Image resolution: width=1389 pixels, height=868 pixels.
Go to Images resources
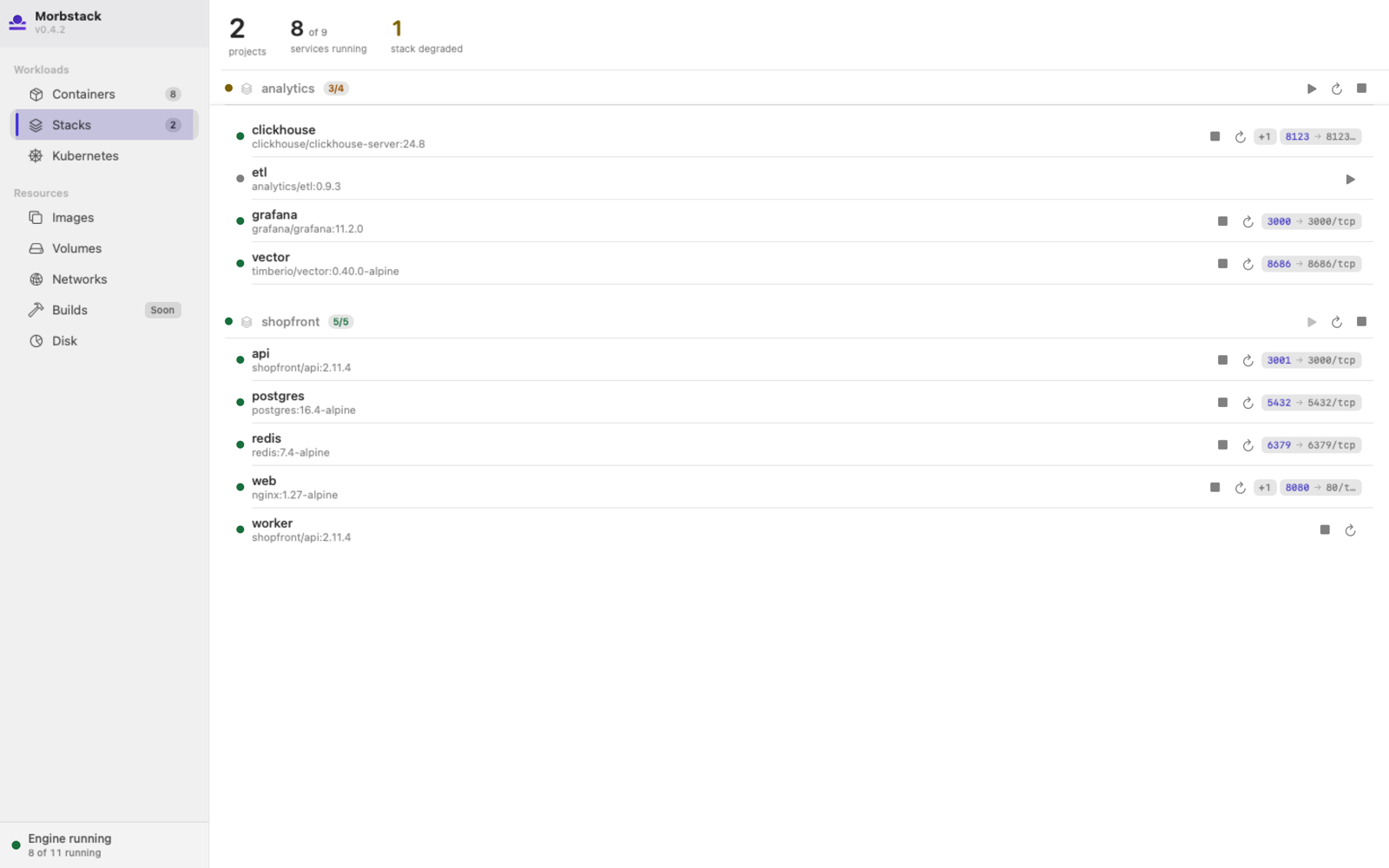pos(104,218)
